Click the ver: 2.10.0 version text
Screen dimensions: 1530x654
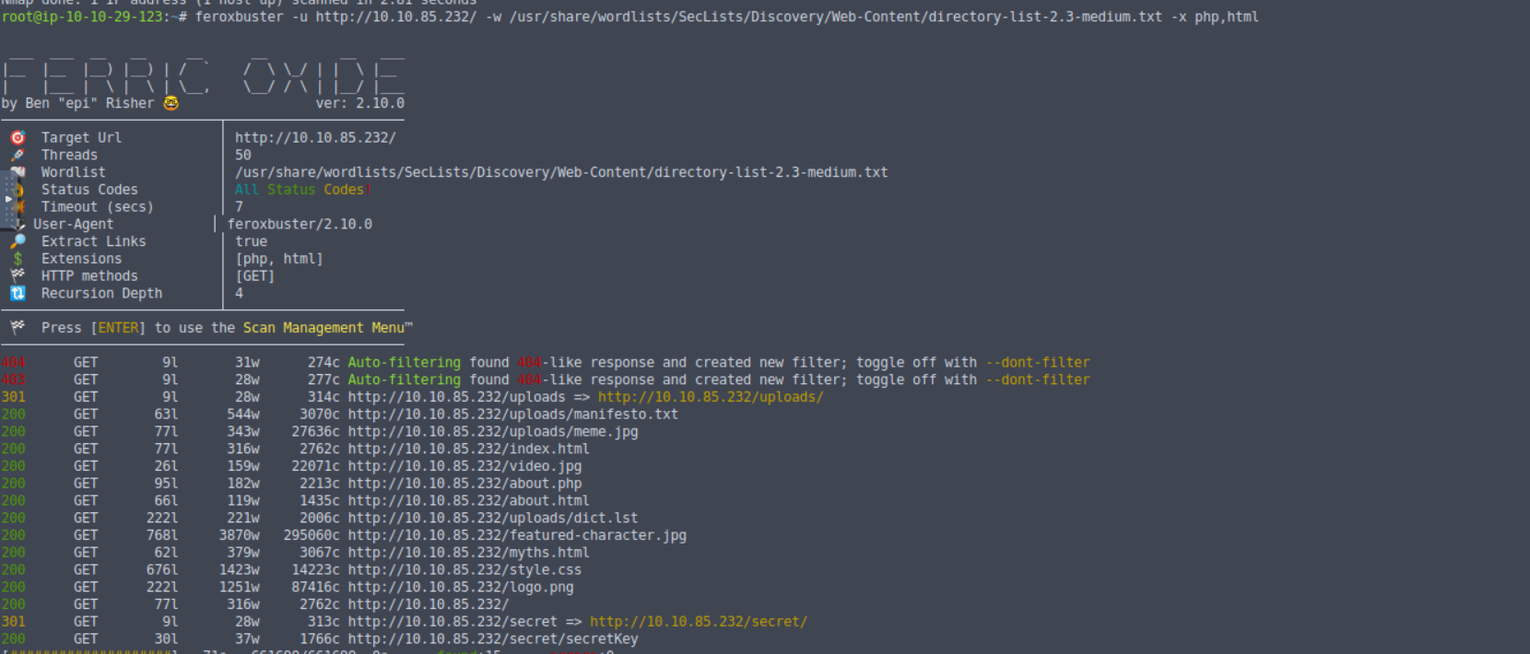360,103
